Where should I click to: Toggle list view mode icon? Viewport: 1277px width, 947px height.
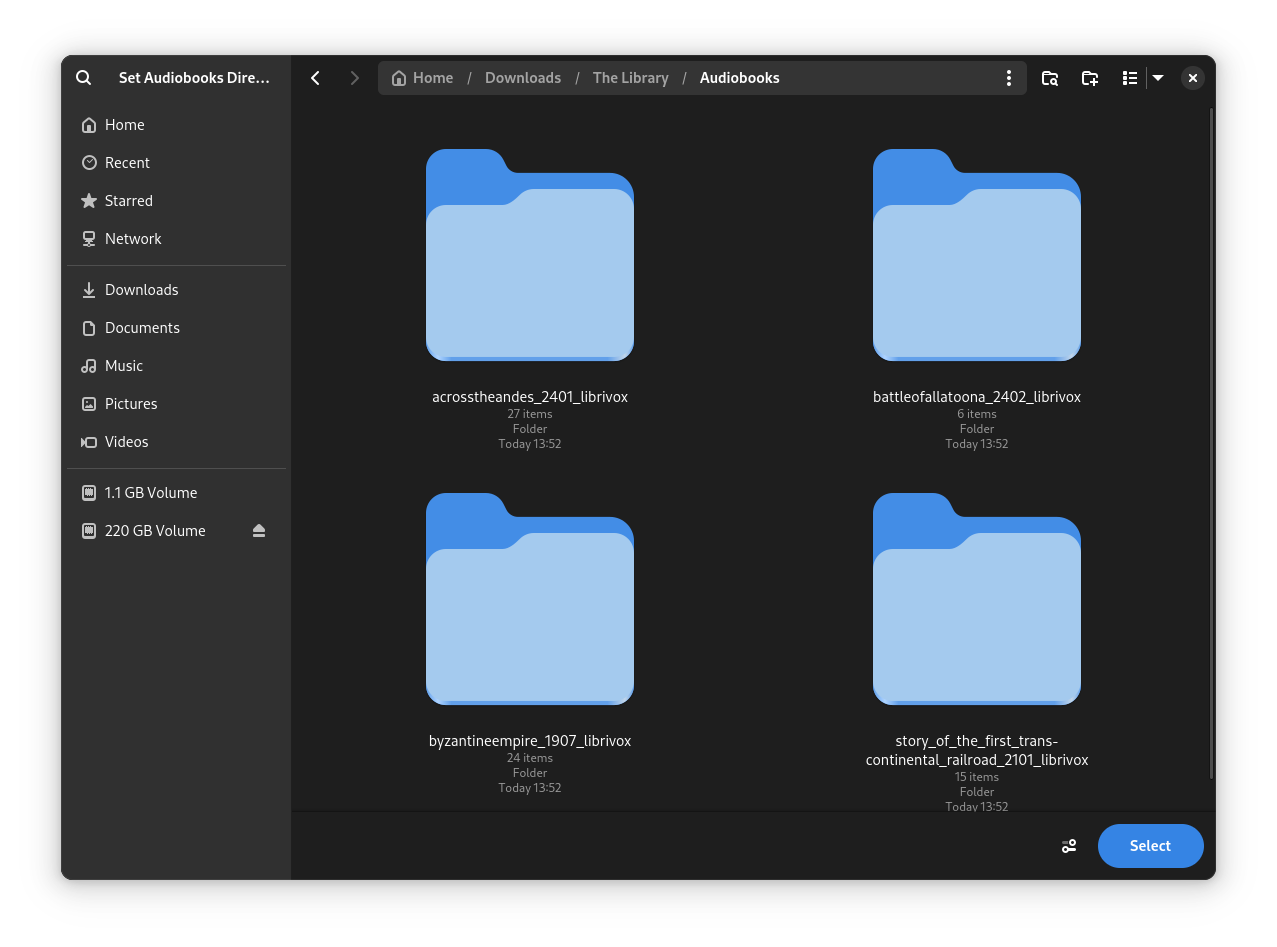click(x=1130, y=78)
